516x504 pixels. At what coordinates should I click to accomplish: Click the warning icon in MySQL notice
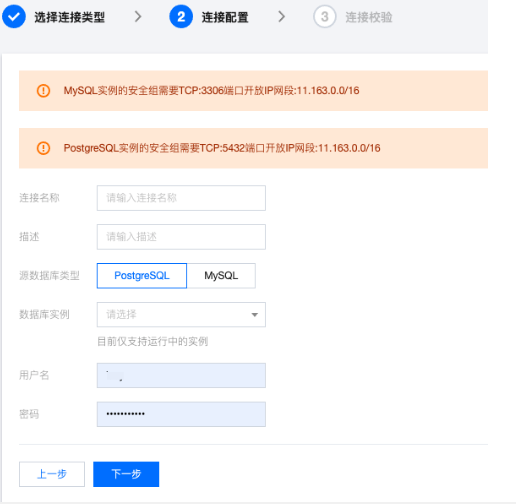click(43, 91)
